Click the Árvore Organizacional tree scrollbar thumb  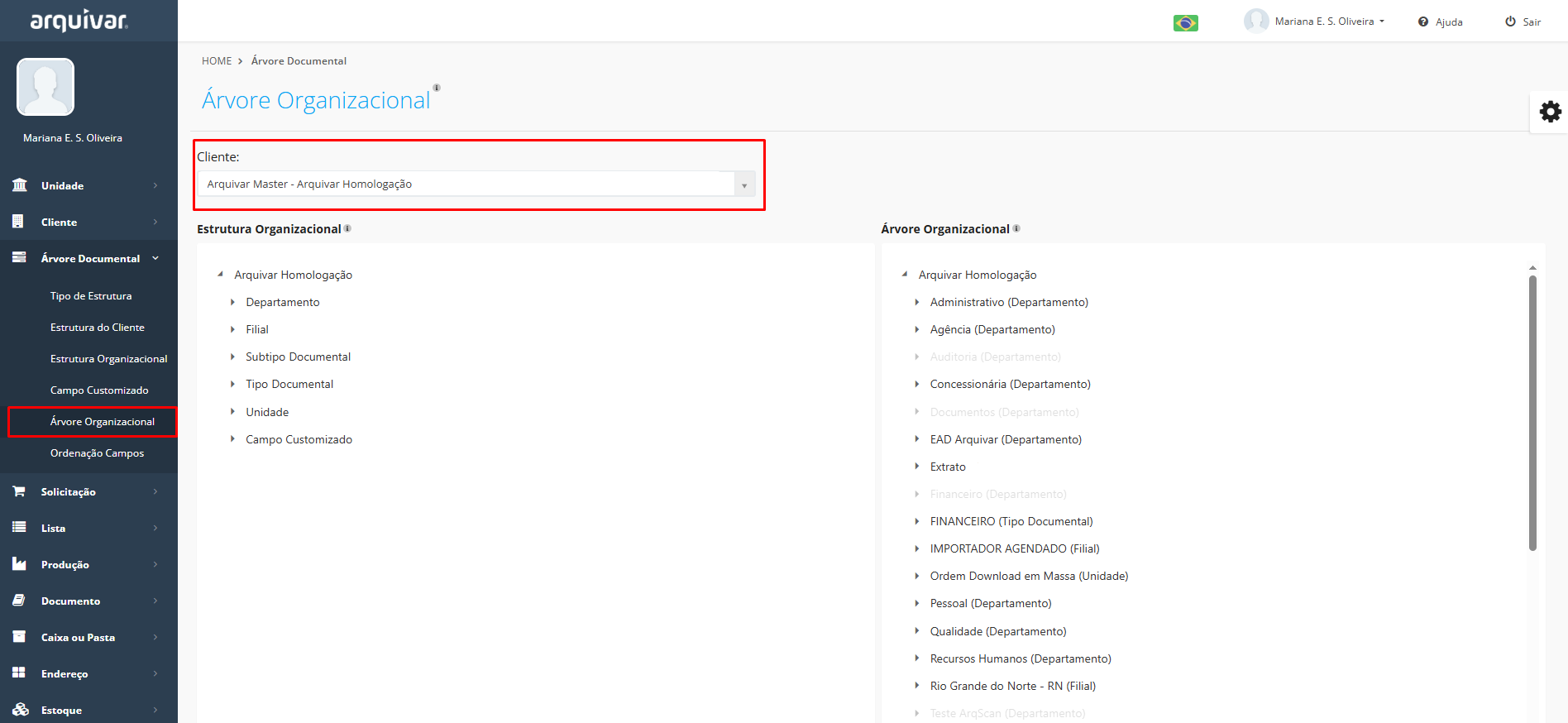[1532, 413]
